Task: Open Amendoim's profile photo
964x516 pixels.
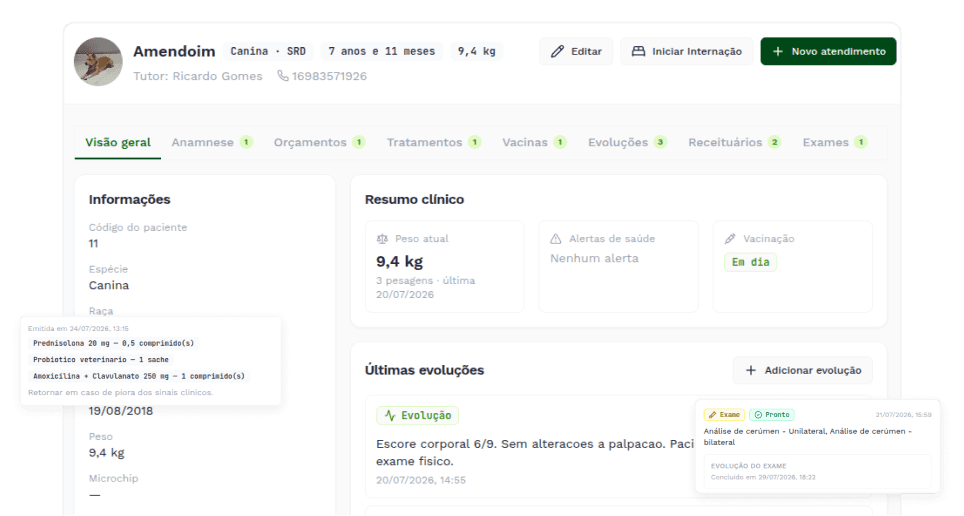Action: point(98,62)
